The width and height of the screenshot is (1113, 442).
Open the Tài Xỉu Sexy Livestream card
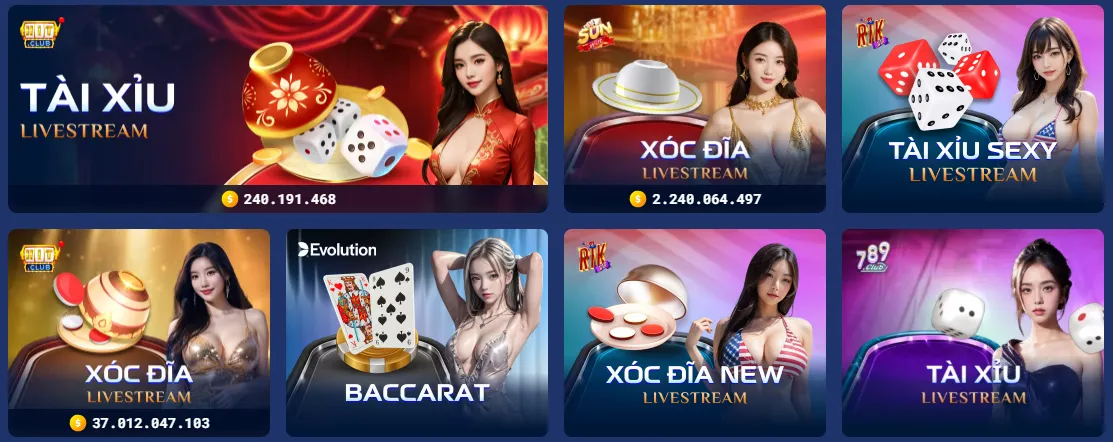[x=972, y=109]
